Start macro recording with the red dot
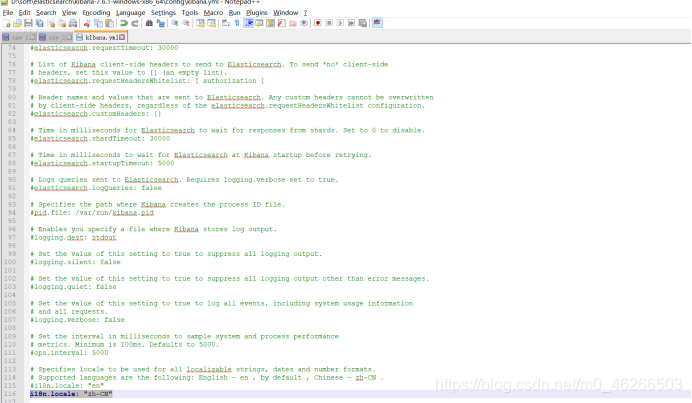Viewport: 692px width, 403px height. point(318,23)
